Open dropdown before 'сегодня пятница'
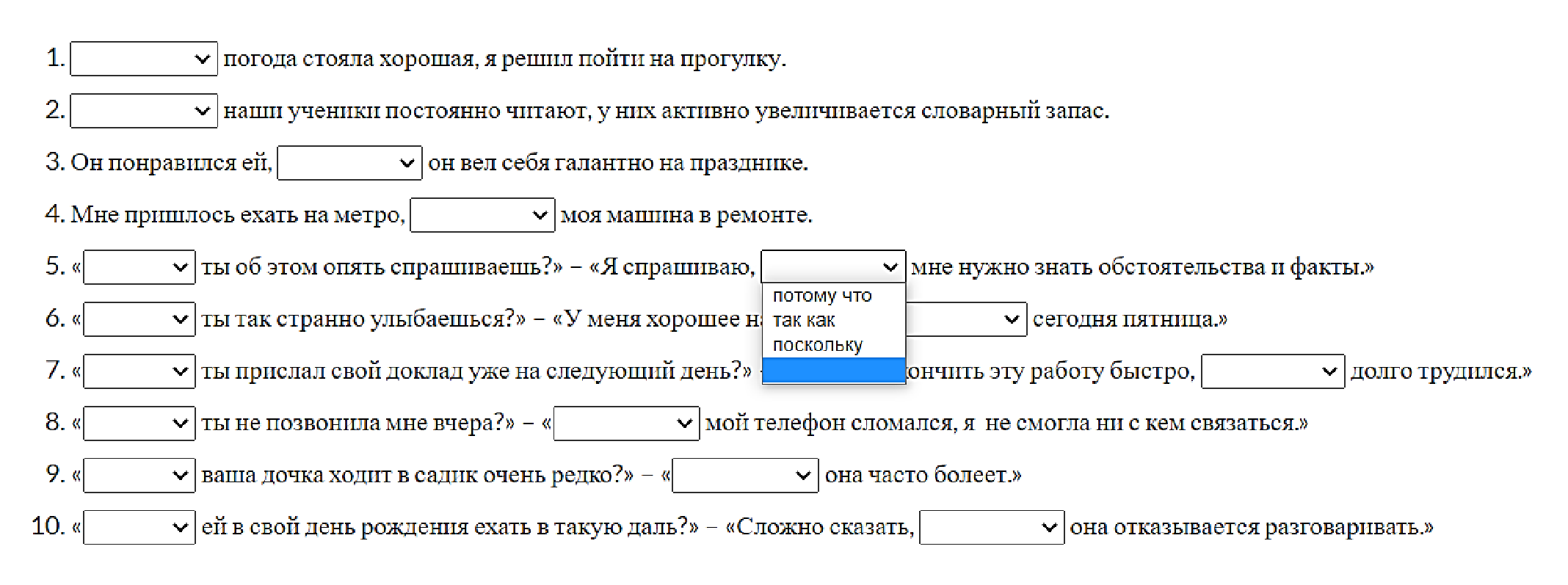 pyautogui.click(x=968, y=319)
